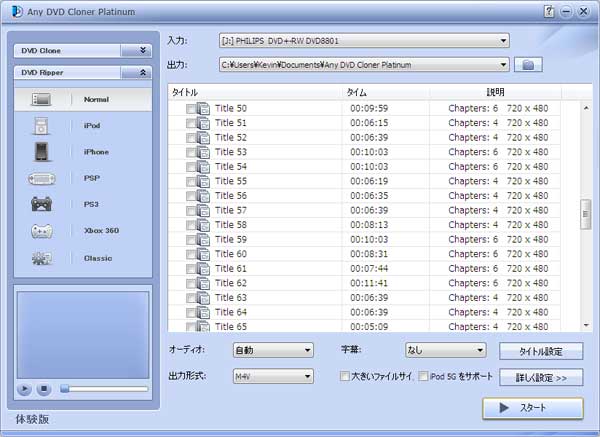The width and height of the screenshot is (600, 437).
Task: Open the 字幕 なし dropdown
Action: (x=446, y=350)
